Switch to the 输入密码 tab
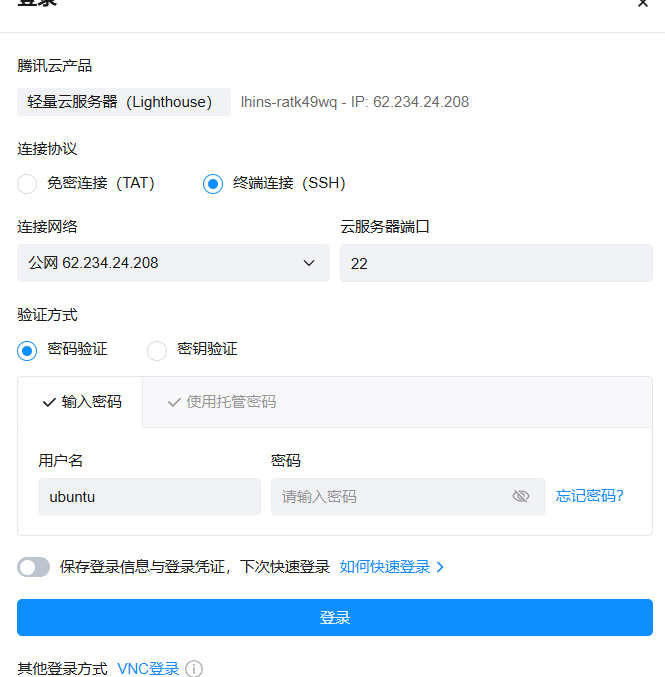 (80, 402)
